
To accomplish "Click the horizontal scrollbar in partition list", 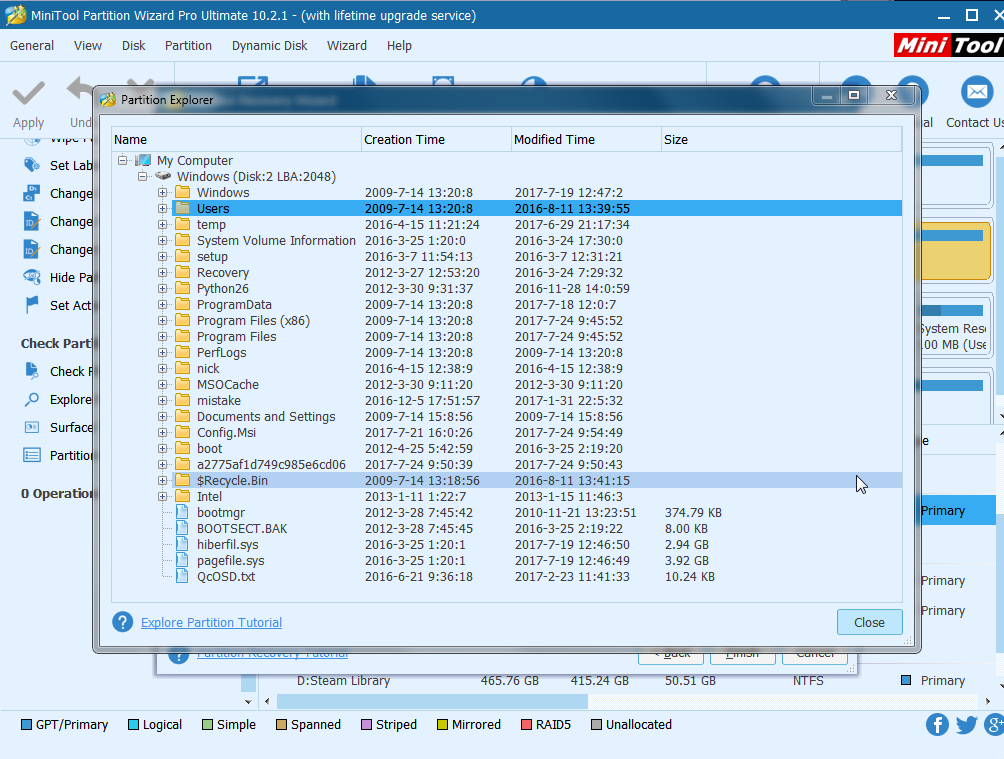I will (x=432, y=701).
